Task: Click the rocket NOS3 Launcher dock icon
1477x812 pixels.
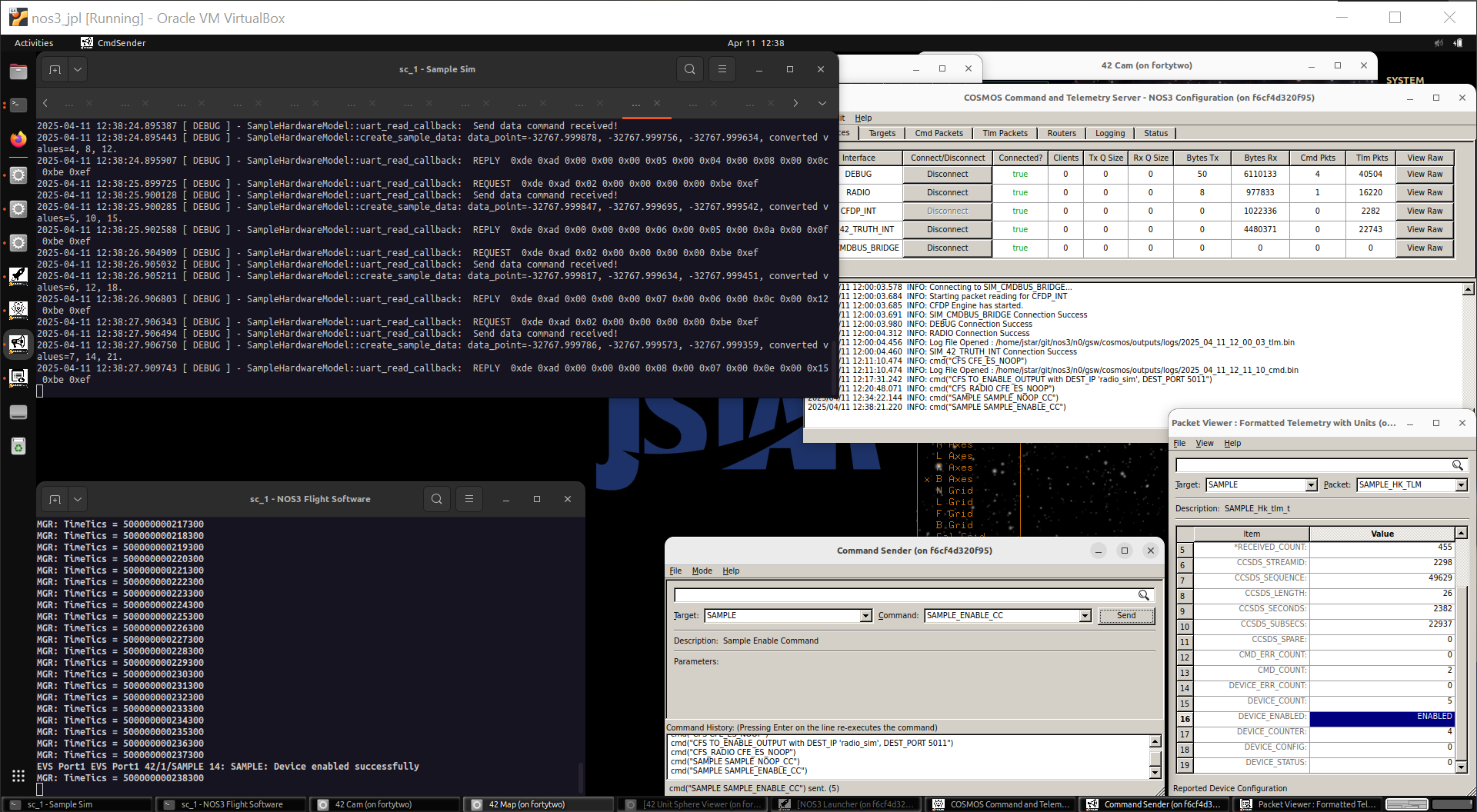Action: (18, 275)
